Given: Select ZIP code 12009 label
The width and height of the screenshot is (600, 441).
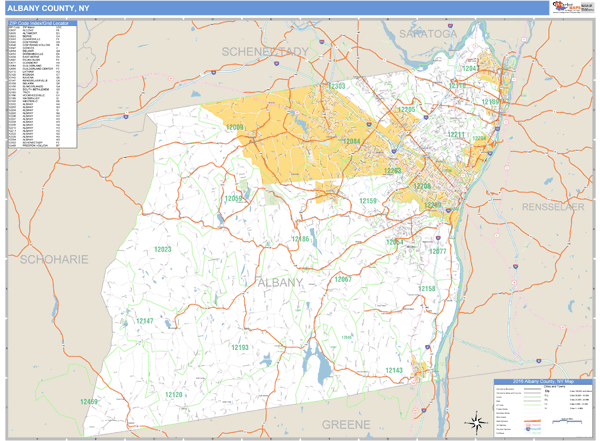Looking at the screenshot, I should click(x=235, y=127).
